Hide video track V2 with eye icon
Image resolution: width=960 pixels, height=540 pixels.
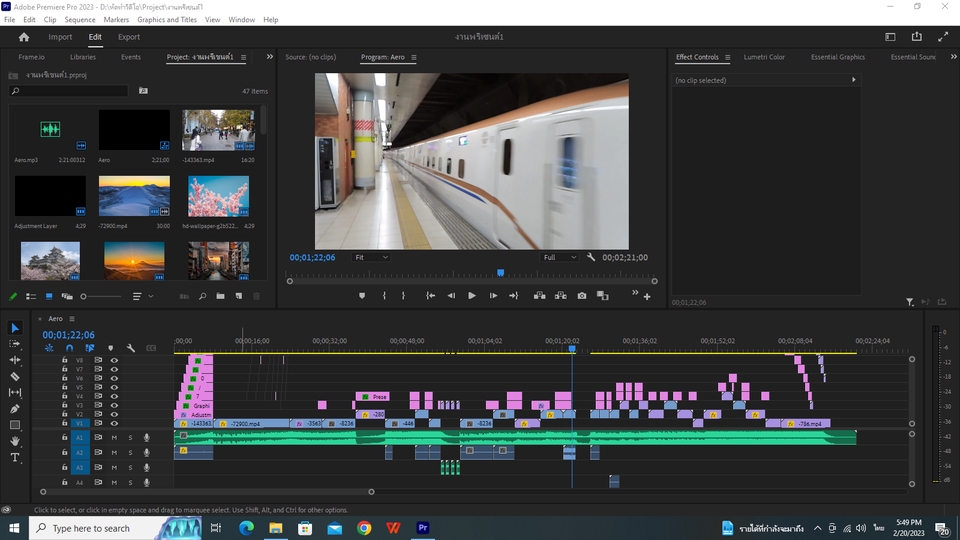tap(114, 414)
